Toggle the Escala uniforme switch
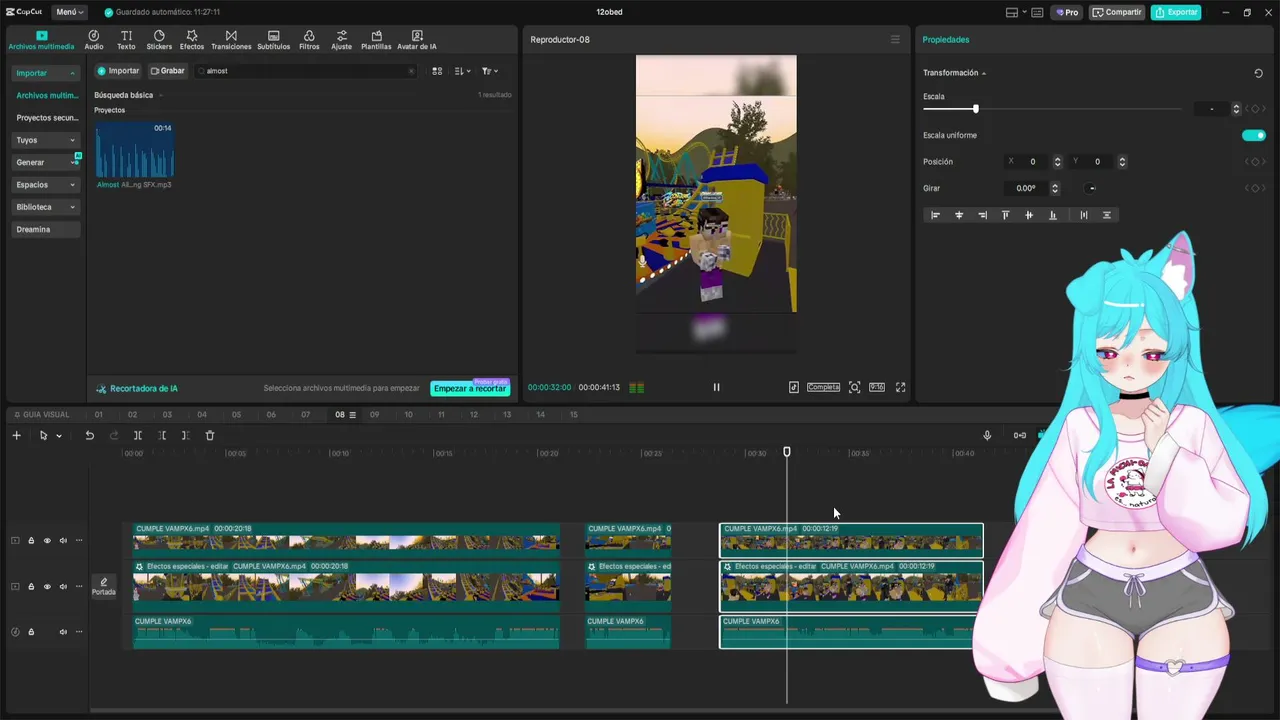Image resolution: width=1280 pixels, height=720 pixels. [x=1253, y=135]
